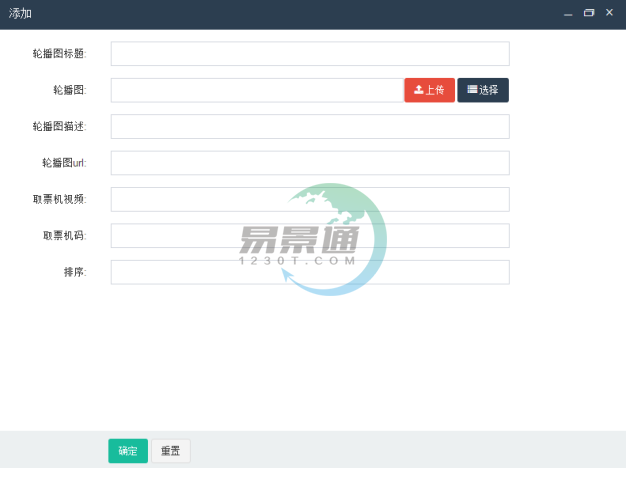Click the 添加 title in header bar

coord(20,13)
